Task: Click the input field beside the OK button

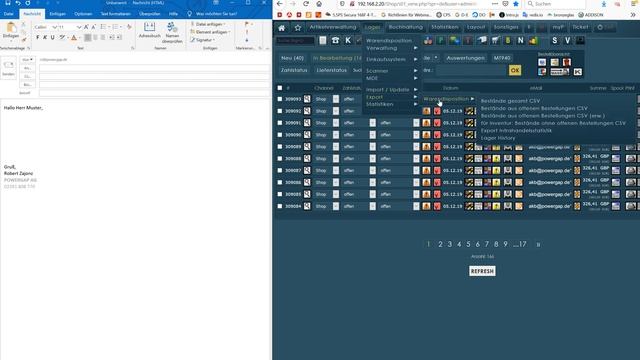Action: (x=471, y=70)
